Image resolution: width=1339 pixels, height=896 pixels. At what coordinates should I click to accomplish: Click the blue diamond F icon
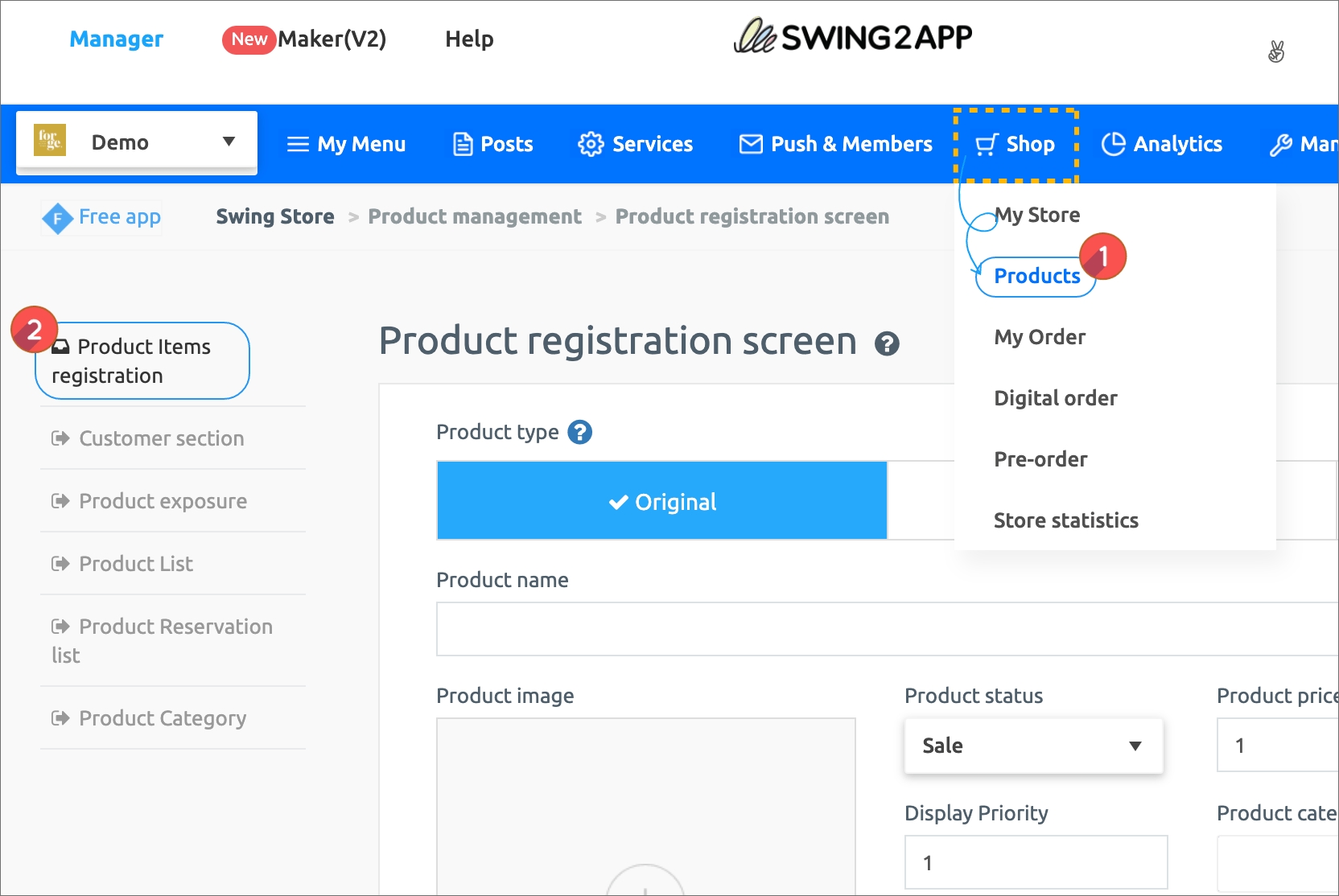58,218
